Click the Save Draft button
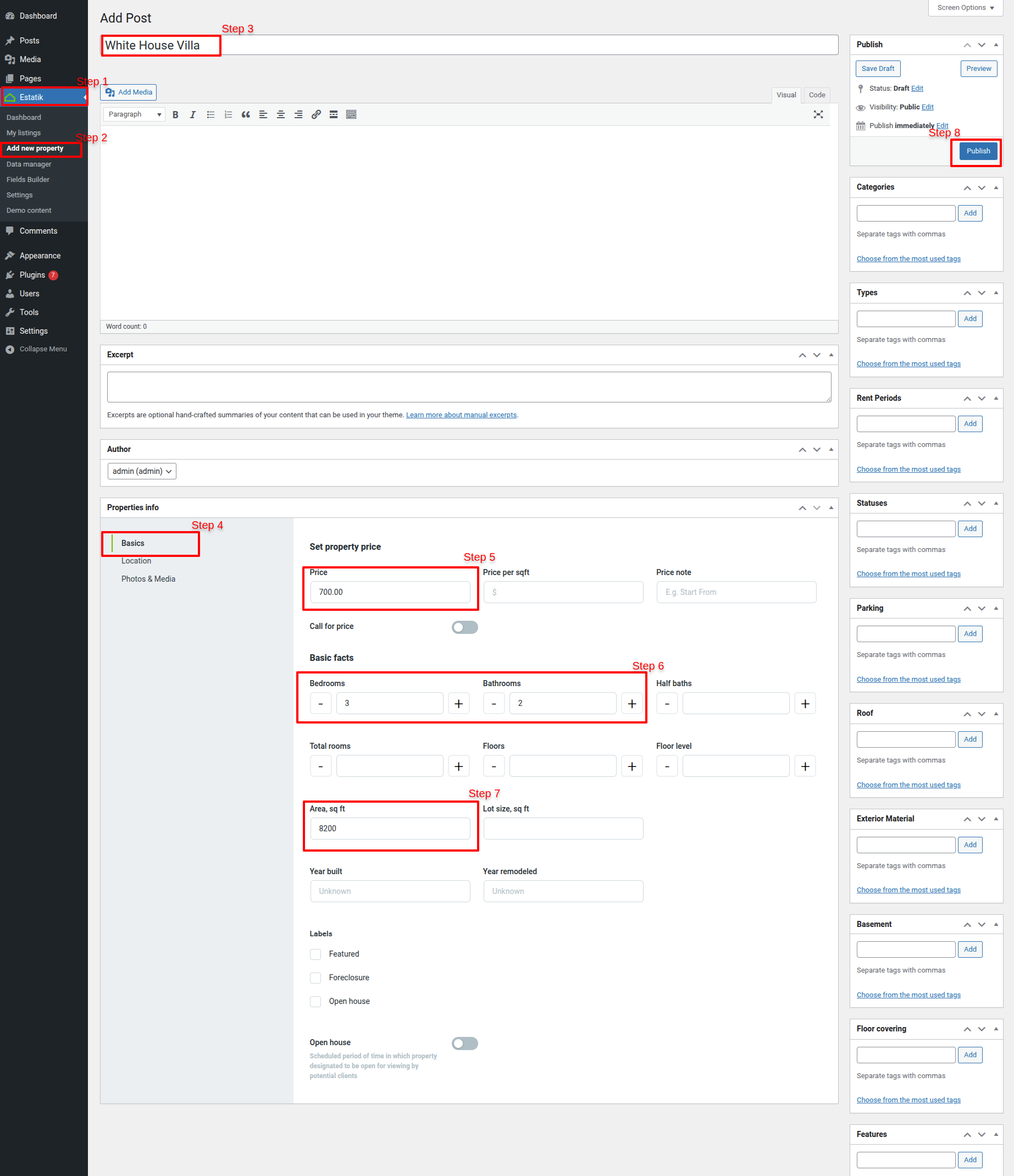This screenshot has width=1014, height=1176. coord(877,69)
